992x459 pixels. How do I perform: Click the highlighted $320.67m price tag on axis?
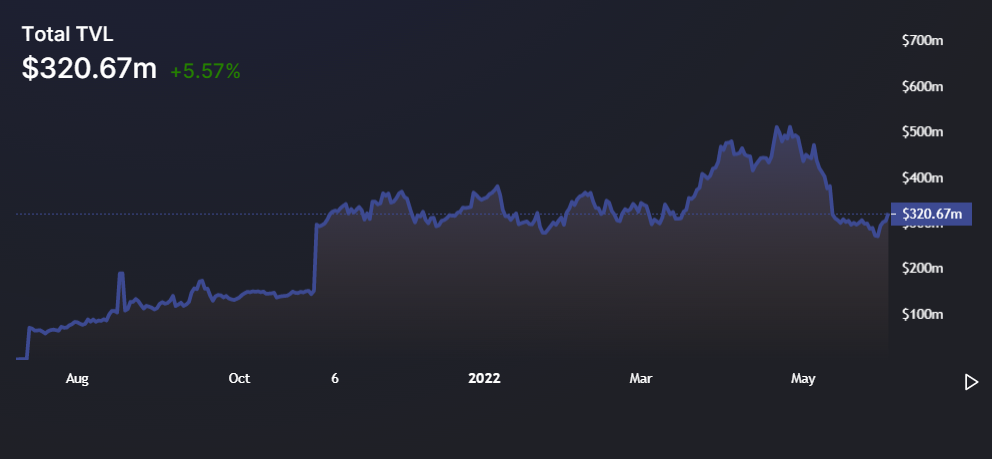pos(930,214)
